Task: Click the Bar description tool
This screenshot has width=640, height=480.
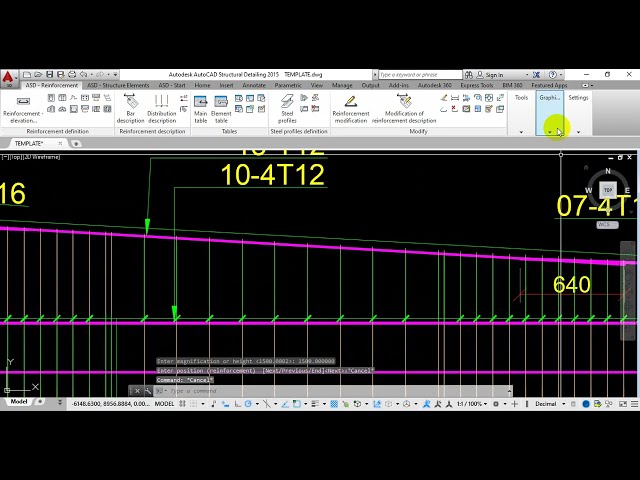Action: pos(131,109)
